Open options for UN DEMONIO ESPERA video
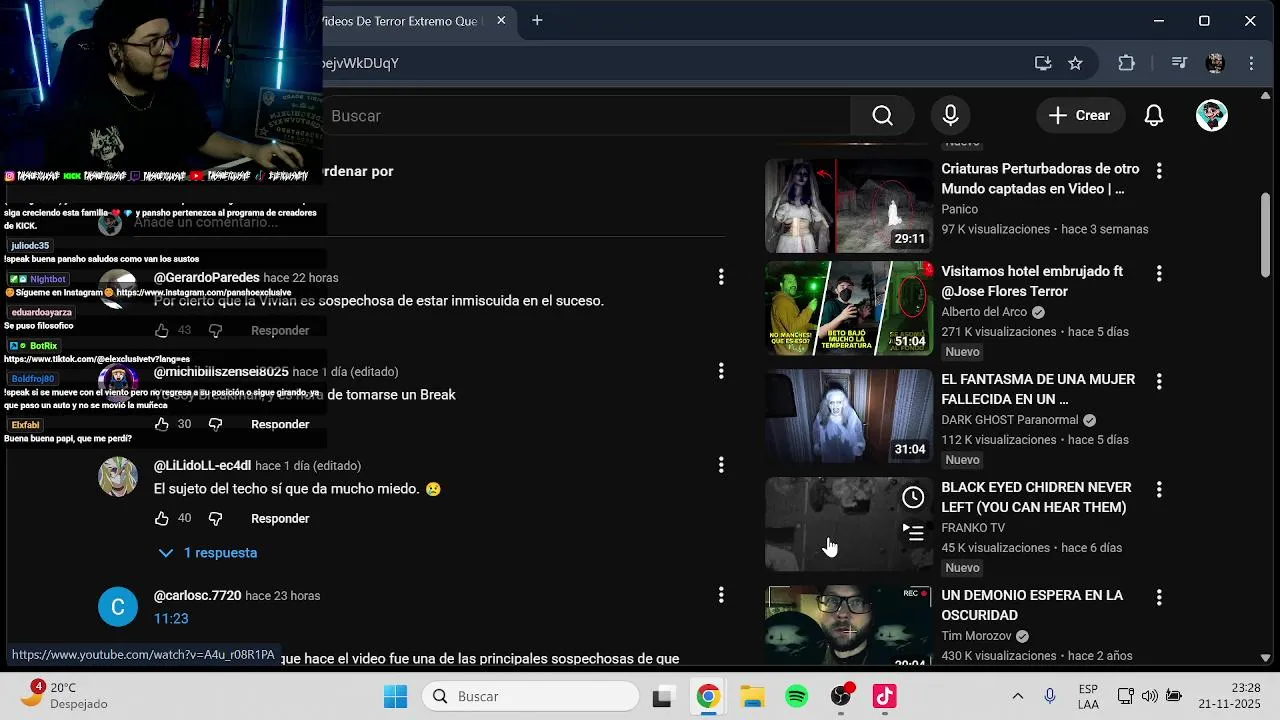 click(x=1159, y=597)
